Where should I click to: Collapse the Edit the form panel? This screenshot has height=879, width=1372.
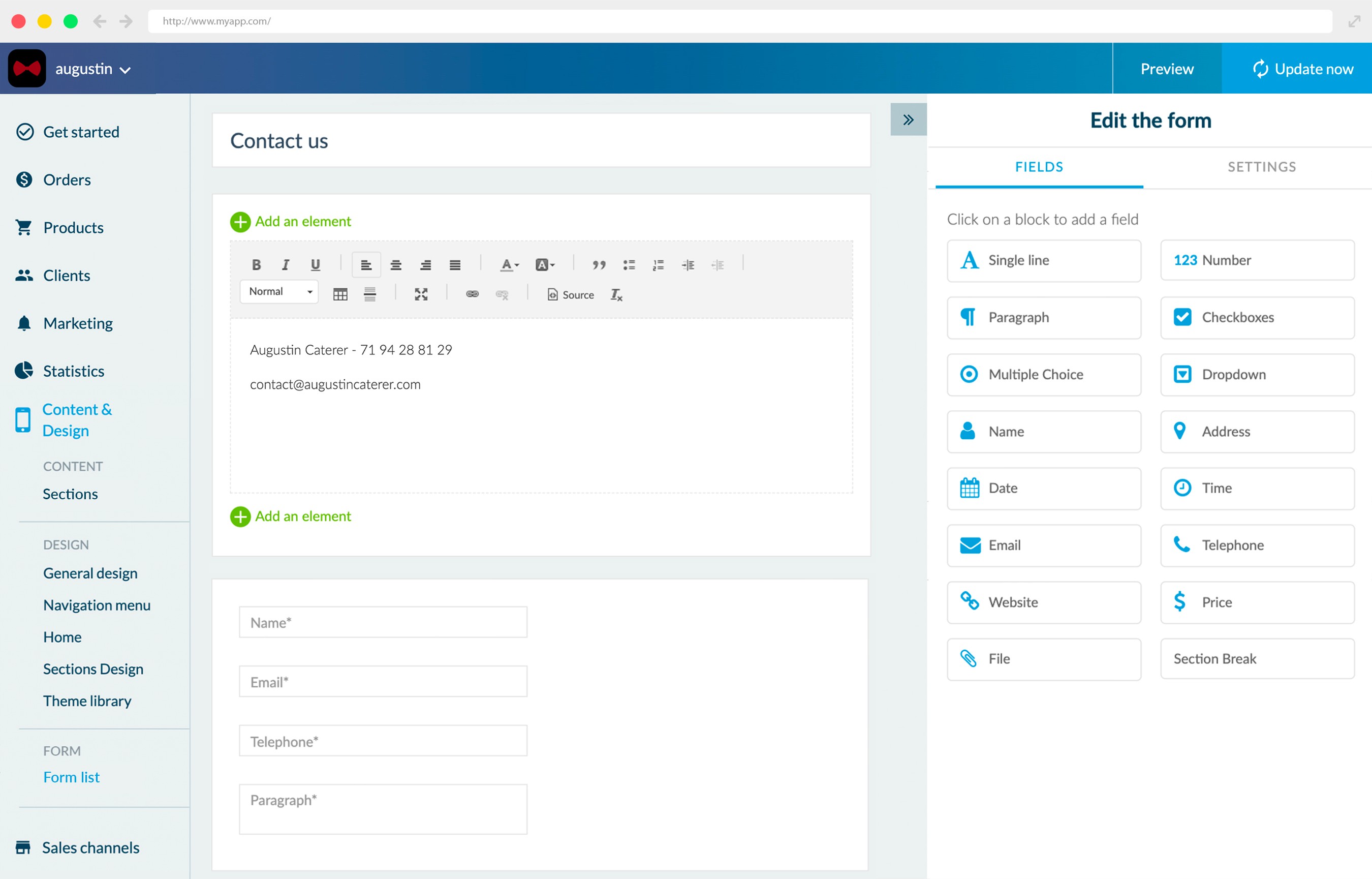click(x=908, y=120)
